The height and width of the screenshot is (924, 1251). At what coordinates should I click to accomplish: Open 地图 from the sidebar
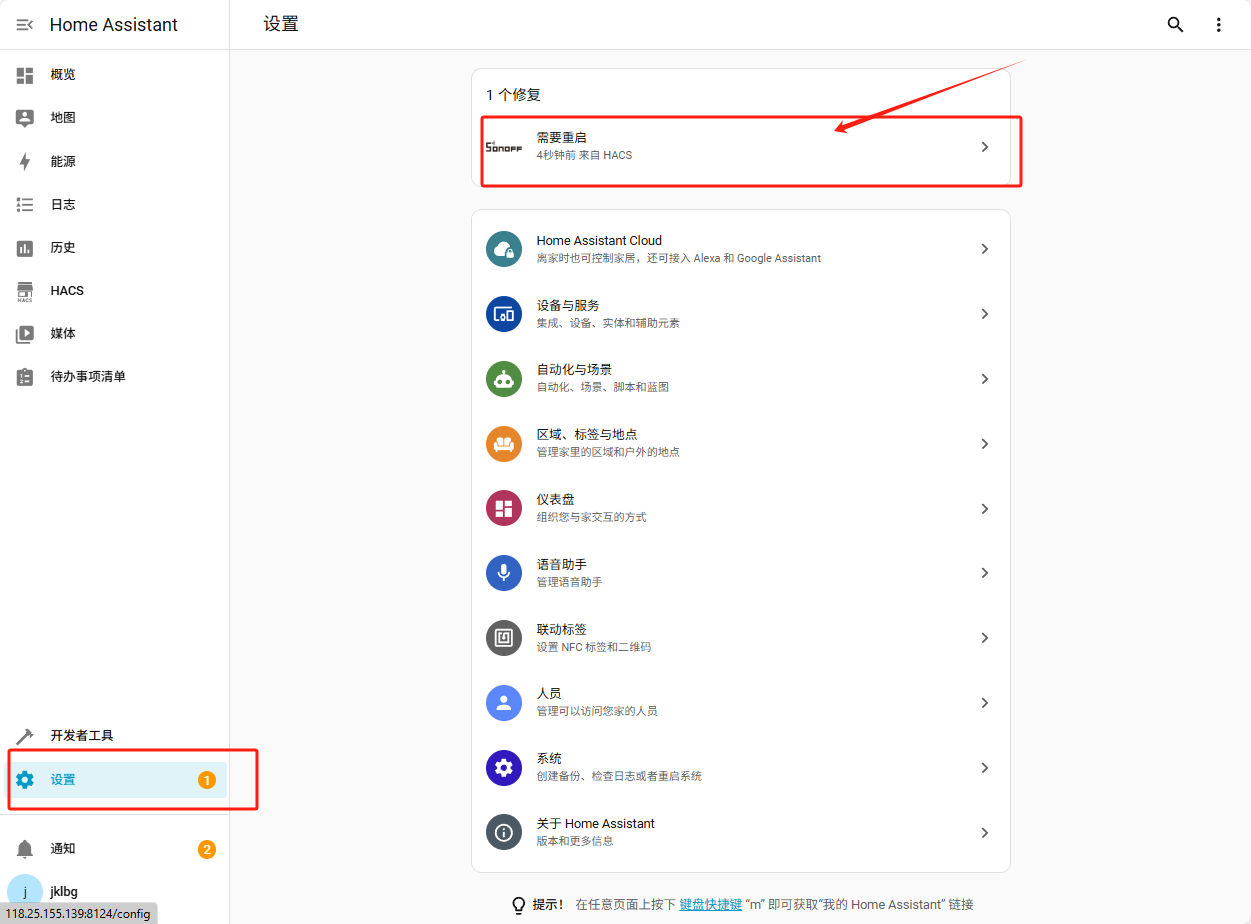pos(63,118)
